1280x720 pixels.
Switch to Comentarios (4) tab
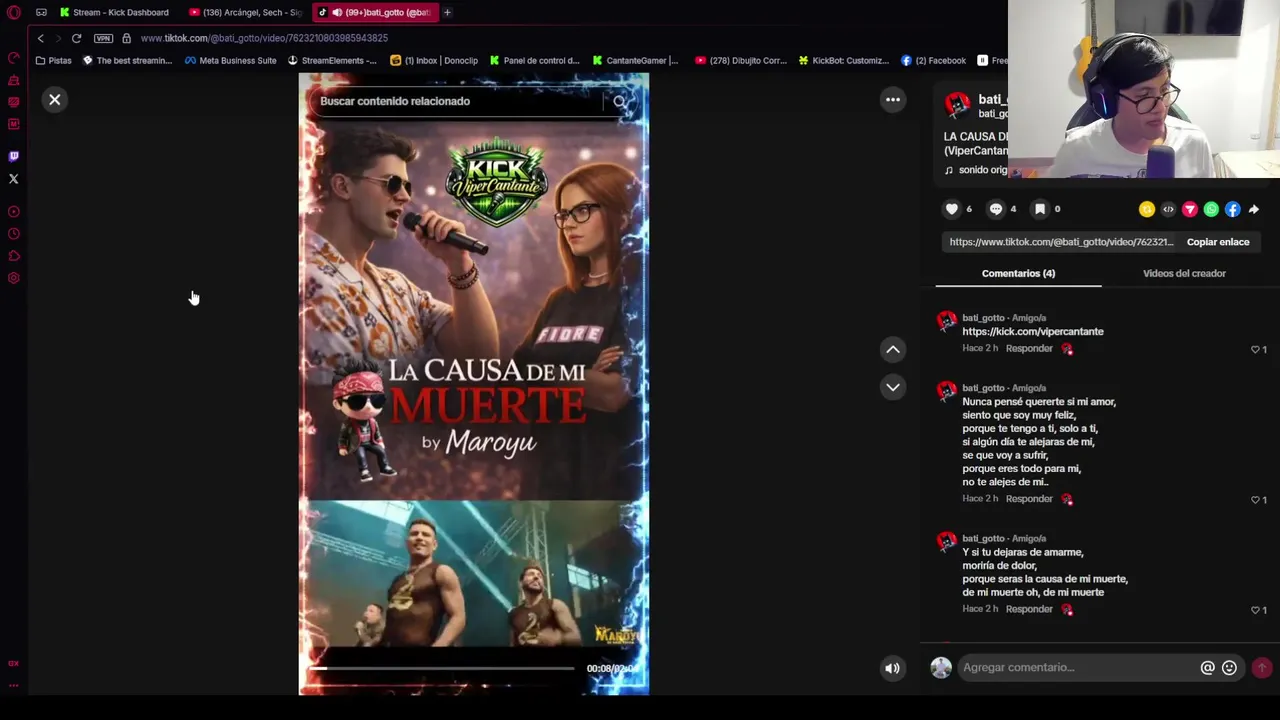(1018, 273)
